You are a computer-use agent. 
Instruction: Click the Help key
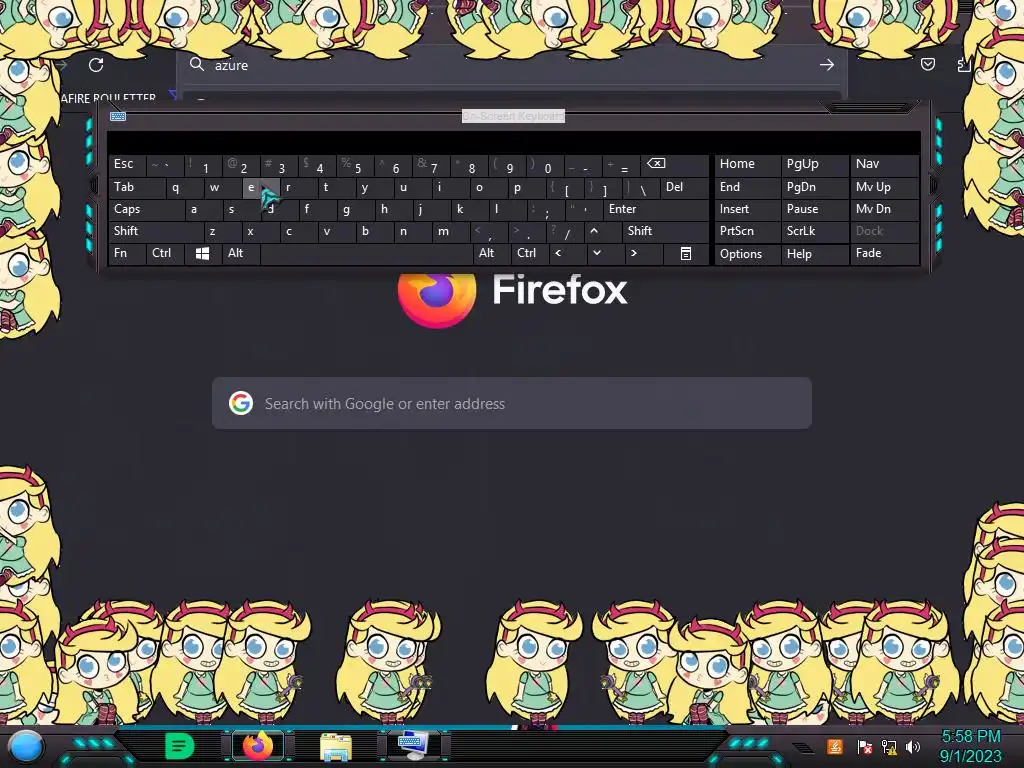tap(814, 254)
